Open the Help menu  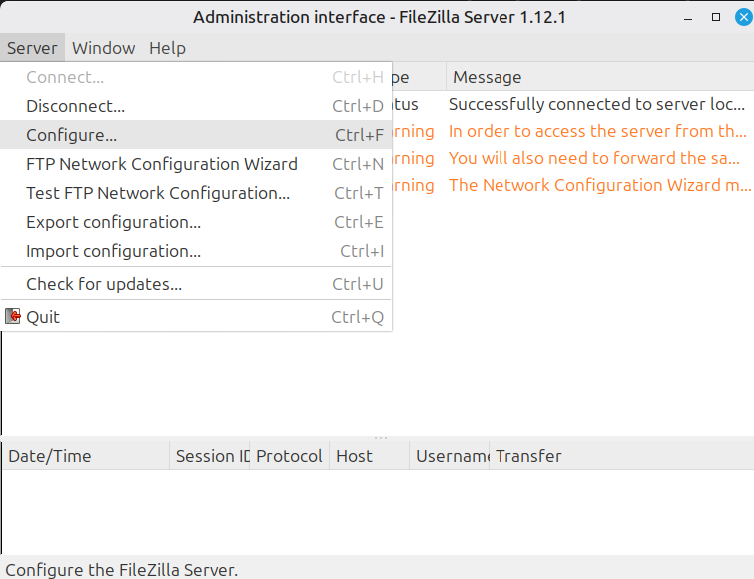click(x=167, y=48)
